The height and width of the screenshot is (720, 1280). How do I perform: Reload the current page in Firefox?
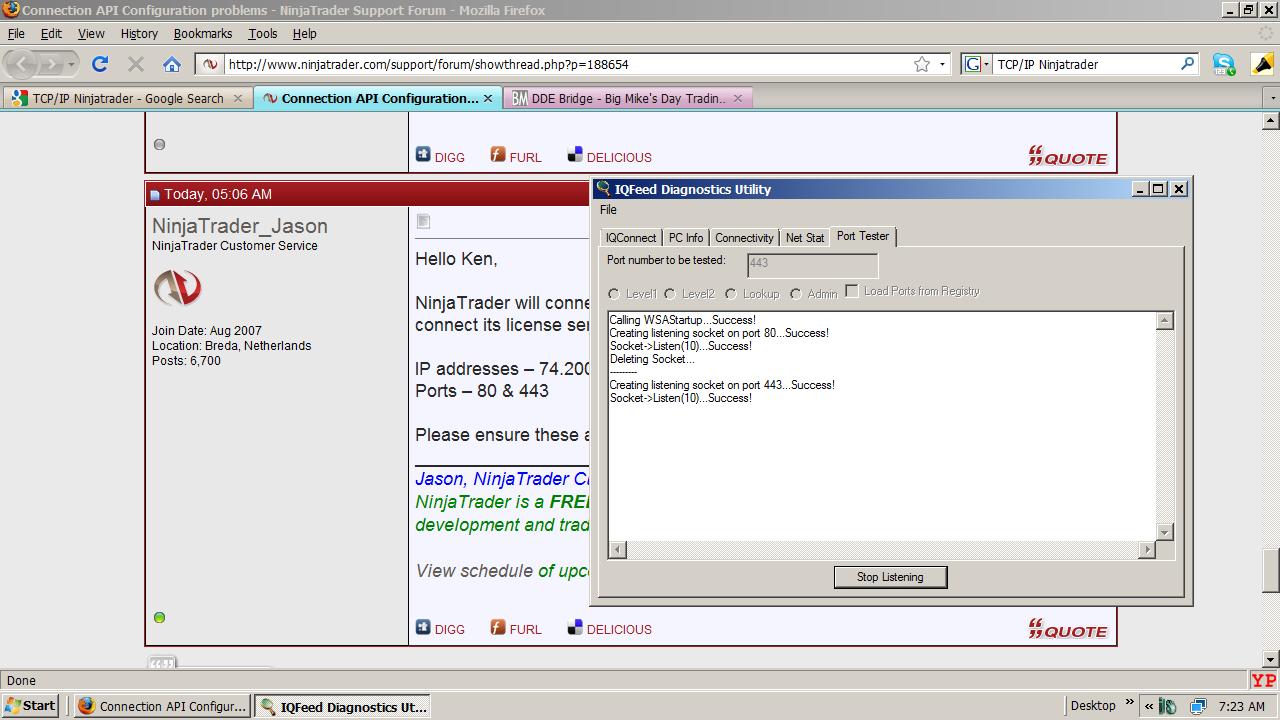[x=100, y=64]
